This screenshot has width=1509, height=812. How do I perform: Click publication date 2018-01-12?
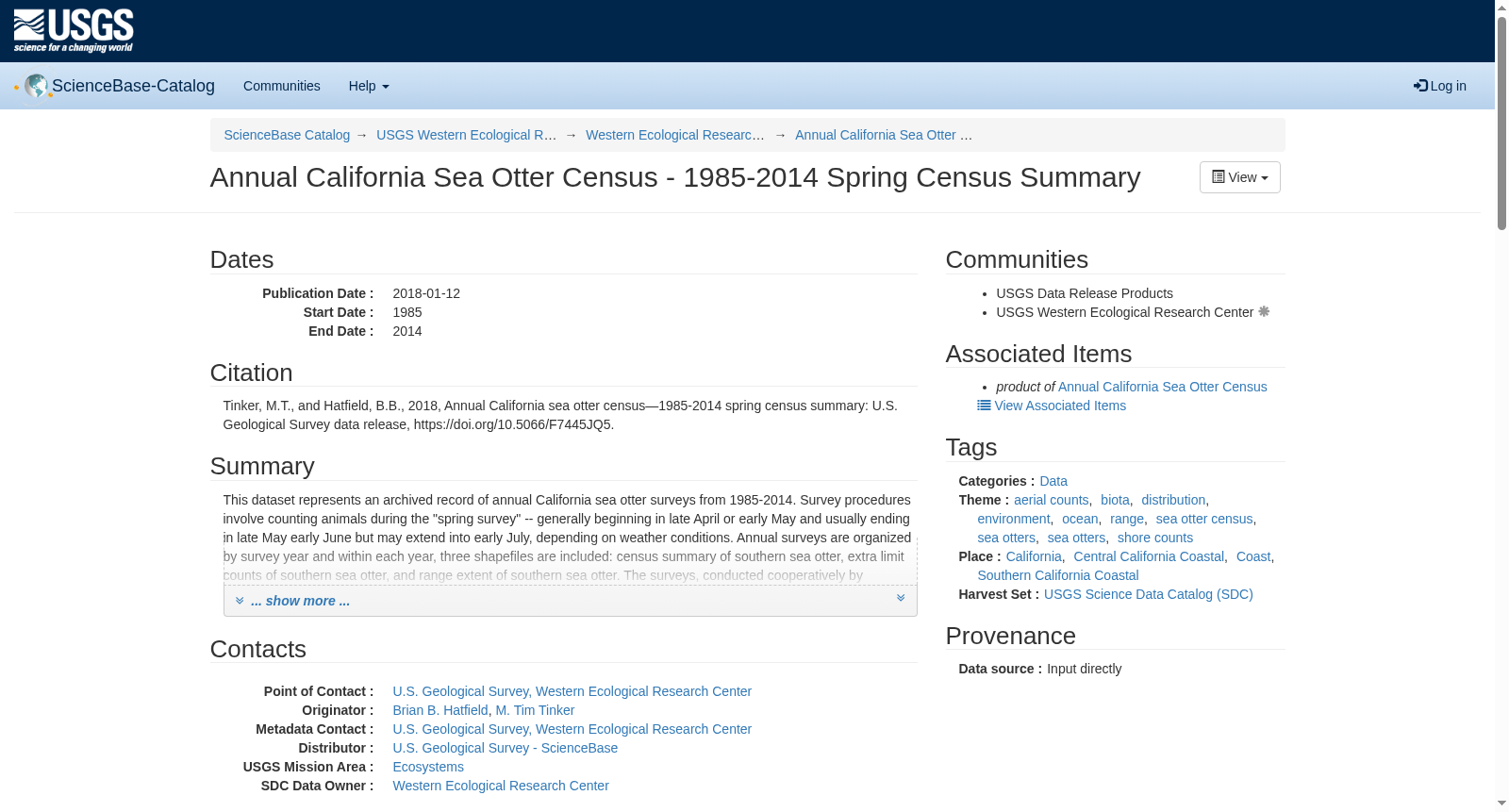point(426,293)
